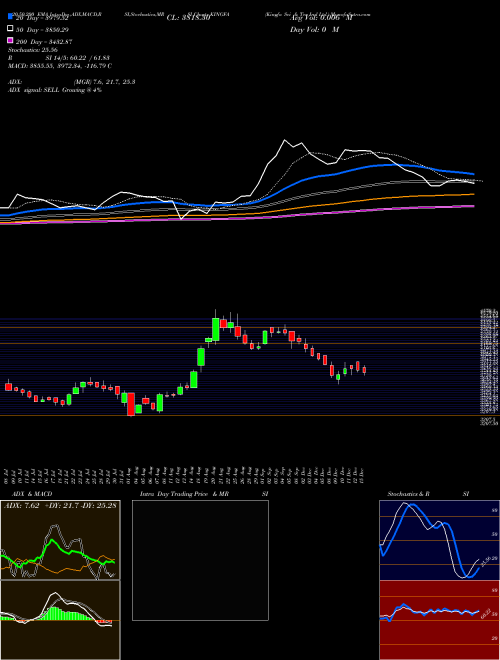Viewport: 500px width, 660px height.
Task: Click the magenta 200 Day legend swatch
Action: [x=11, y=40]
